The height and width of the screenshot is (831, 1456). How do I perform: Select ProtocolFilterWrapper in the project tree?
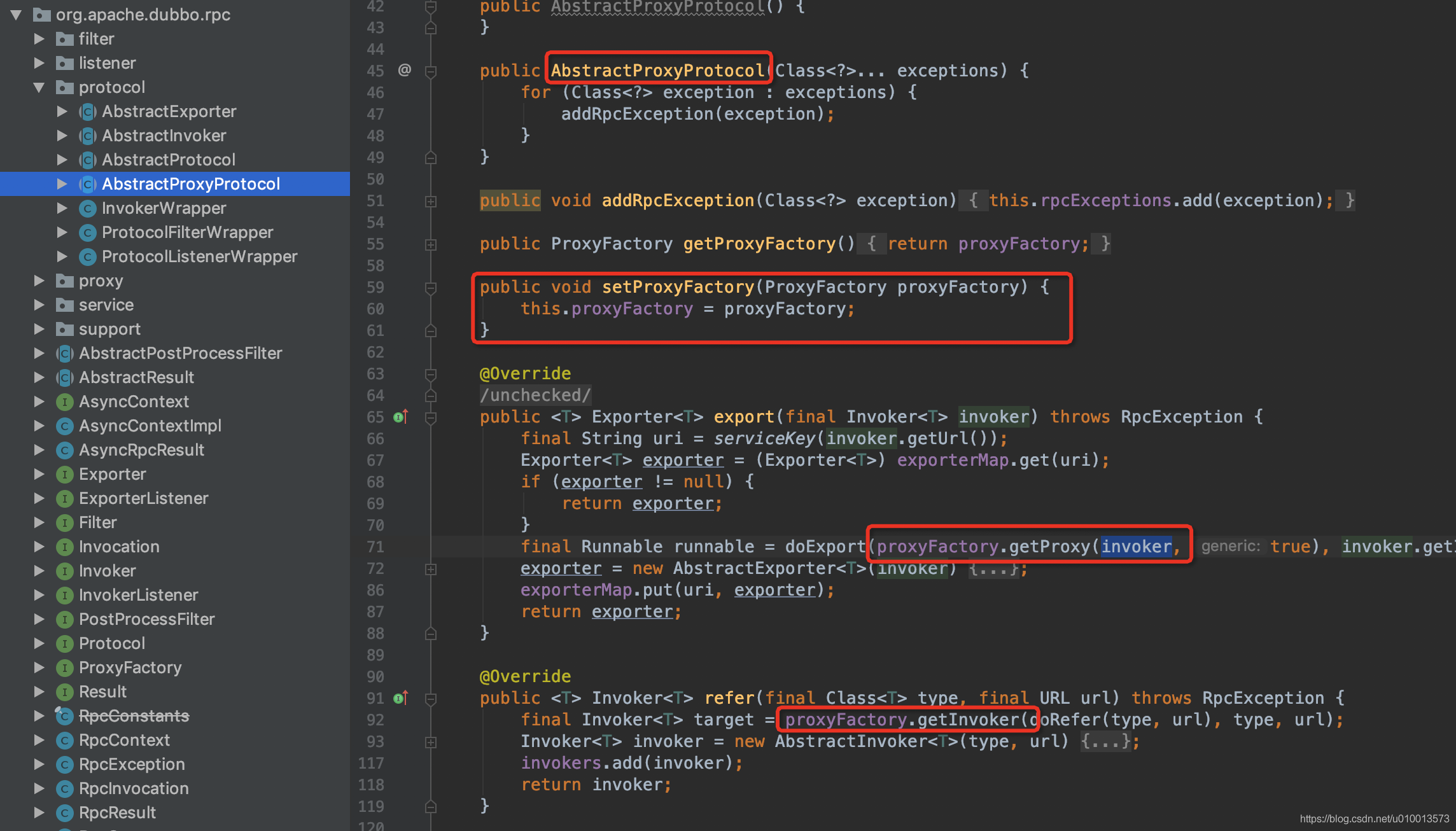[x=187, y=232]
